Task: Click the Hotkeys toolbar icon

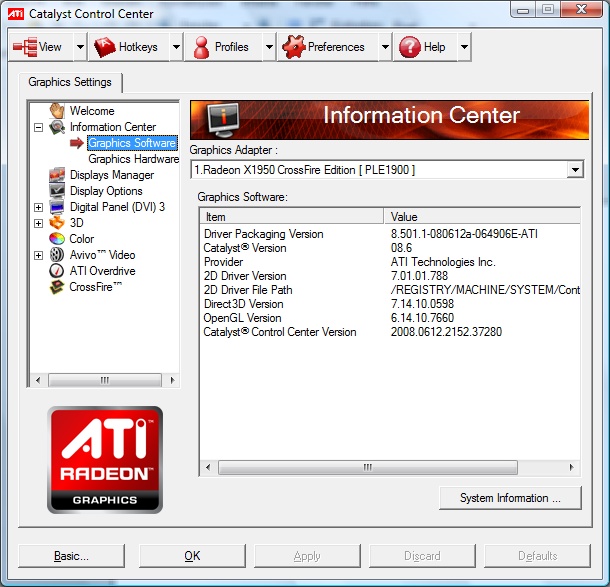Action: pyautogui.click(x=105, y=47)
